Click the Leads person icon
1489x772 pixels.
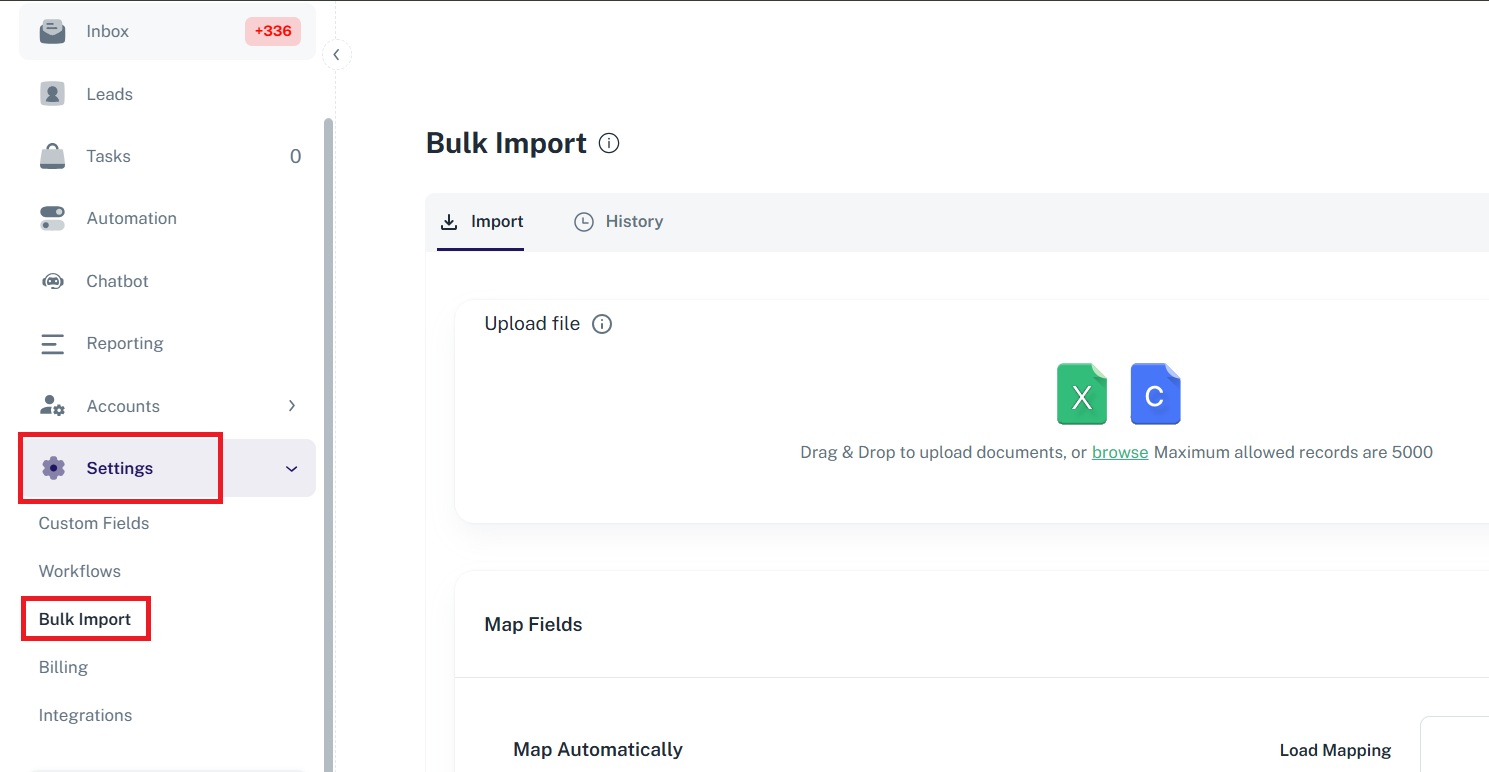pyautogui.click(x=52, y=94)
